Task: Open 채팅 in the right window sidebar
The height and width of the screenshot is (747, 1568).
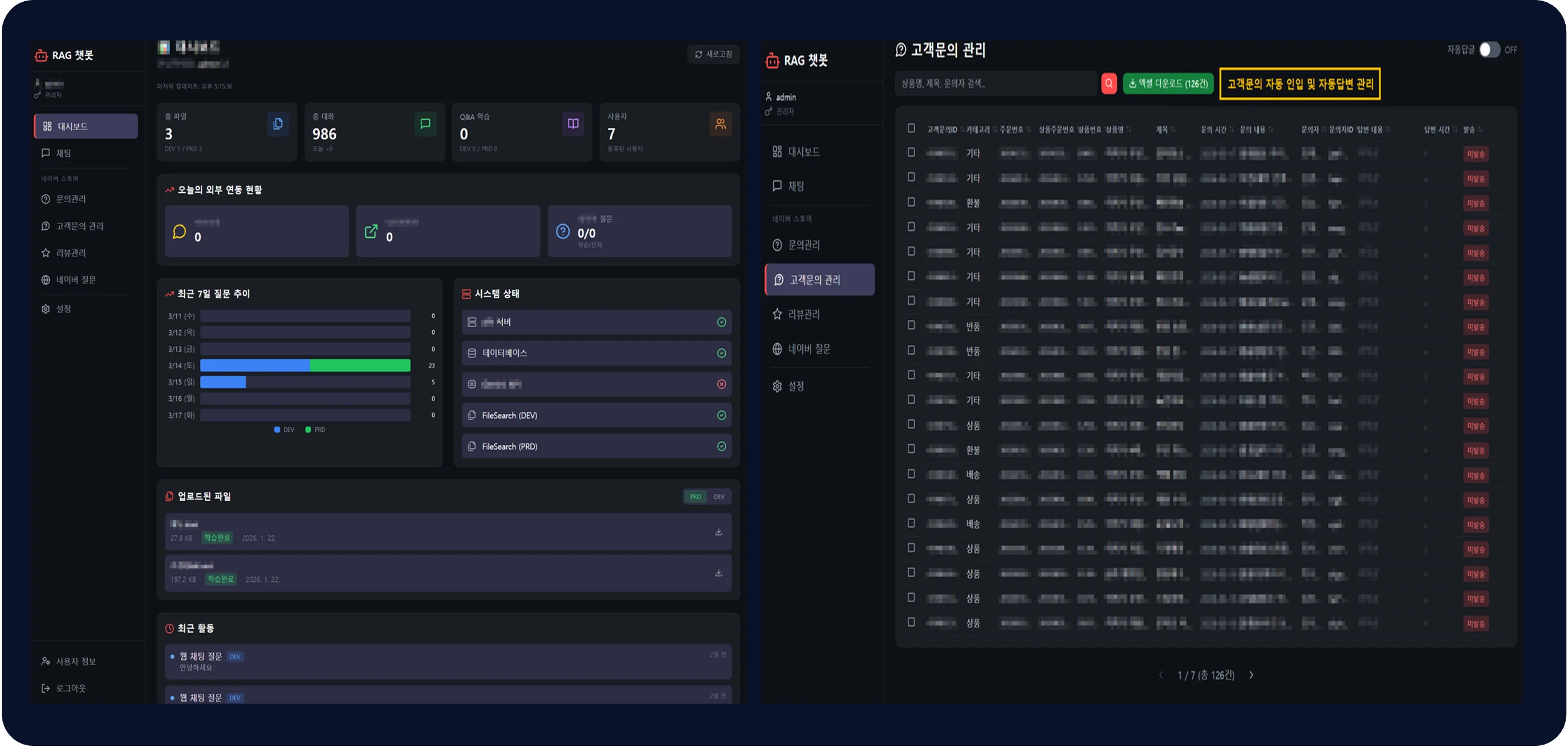Action: (820, 186)
